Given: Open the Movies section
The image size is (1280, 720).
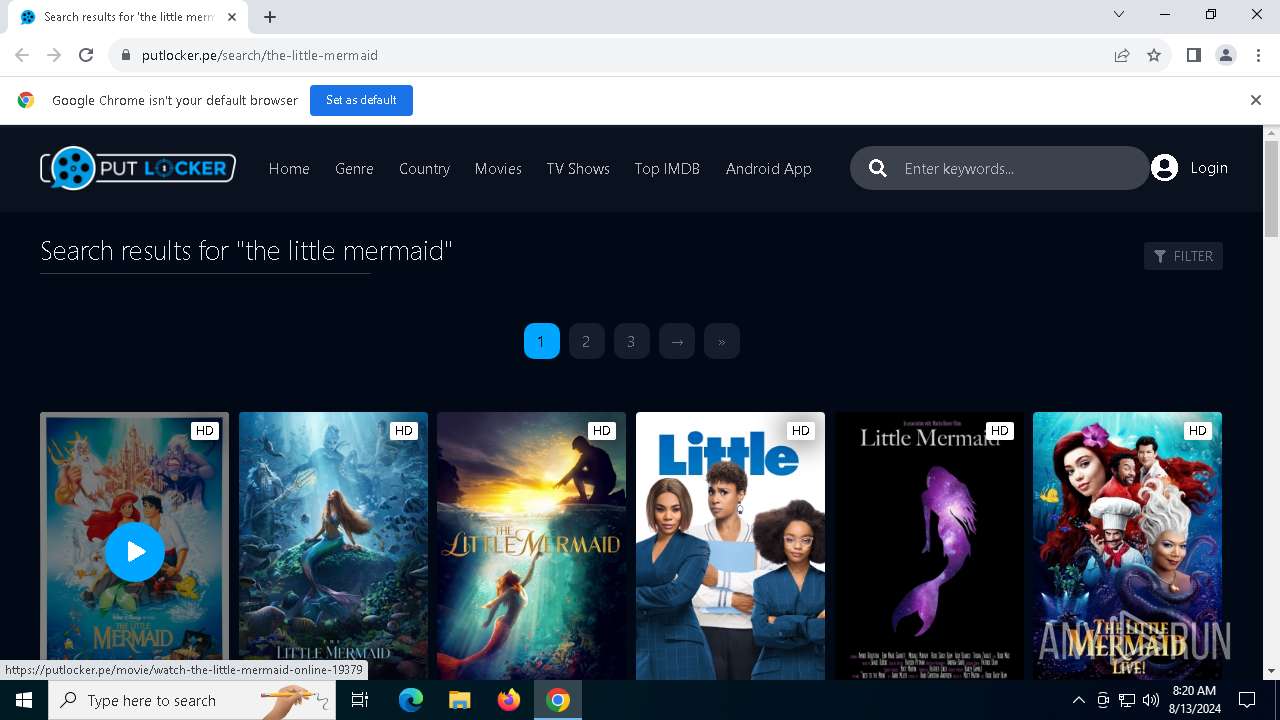Looking at the screenshot, I should tap(498, 168).
